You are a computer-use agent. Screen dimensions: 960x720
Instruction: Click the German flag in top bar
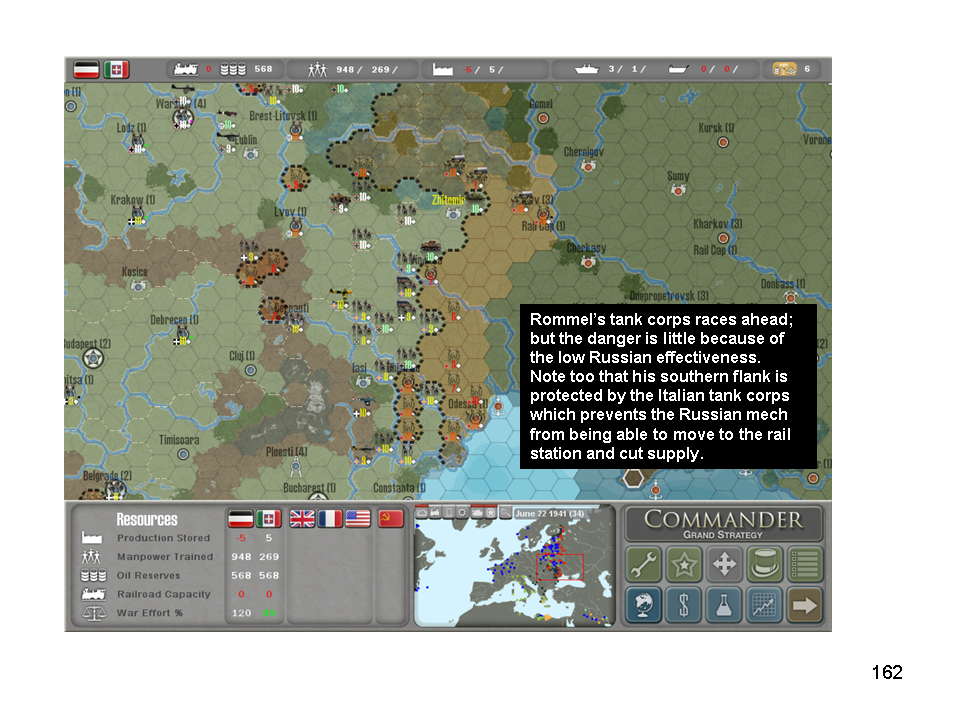(x=85, y=70)
